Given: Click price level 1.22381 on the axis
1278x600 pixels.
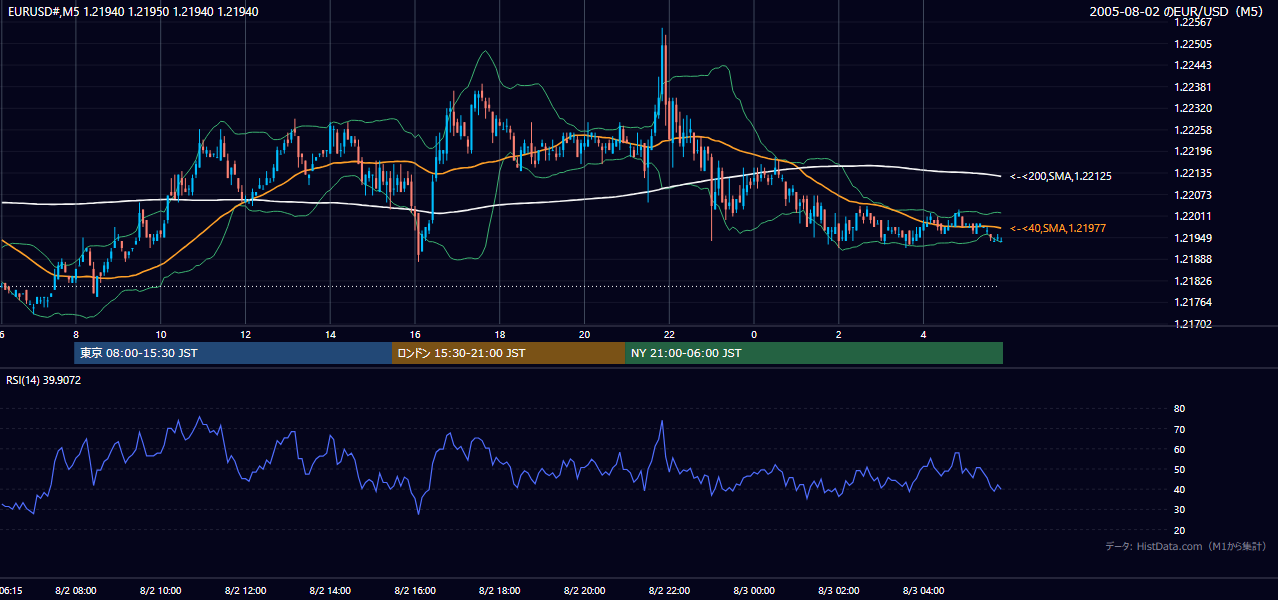Looking at the screenshot, I should (1193, 87).
